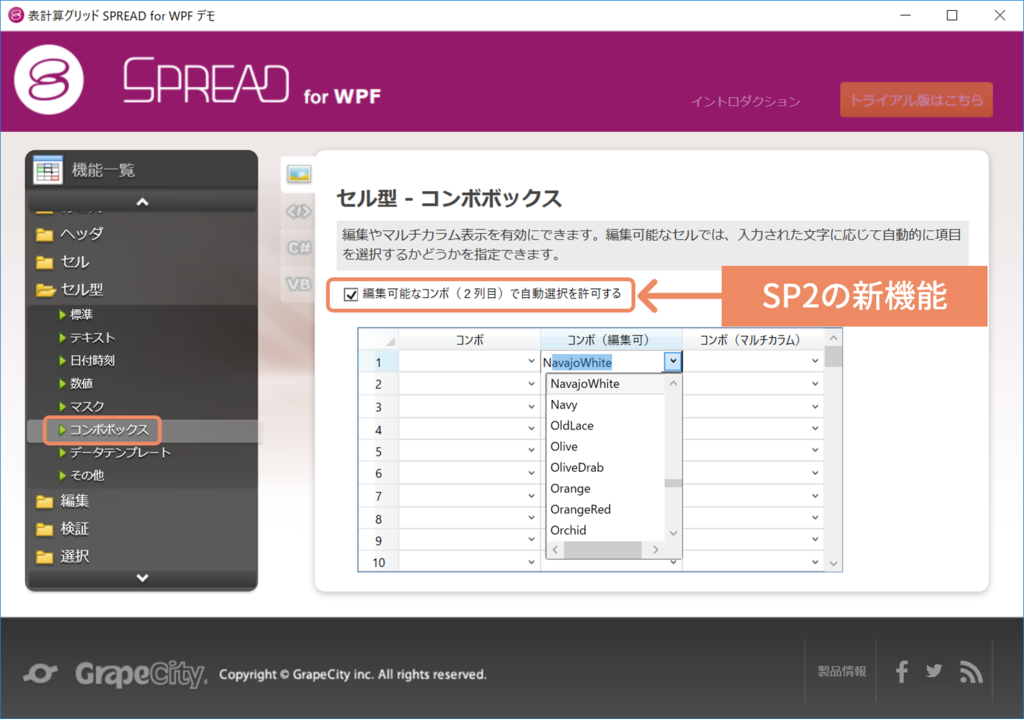Close the open editable combo dropdown in row 1

[673, 361]
